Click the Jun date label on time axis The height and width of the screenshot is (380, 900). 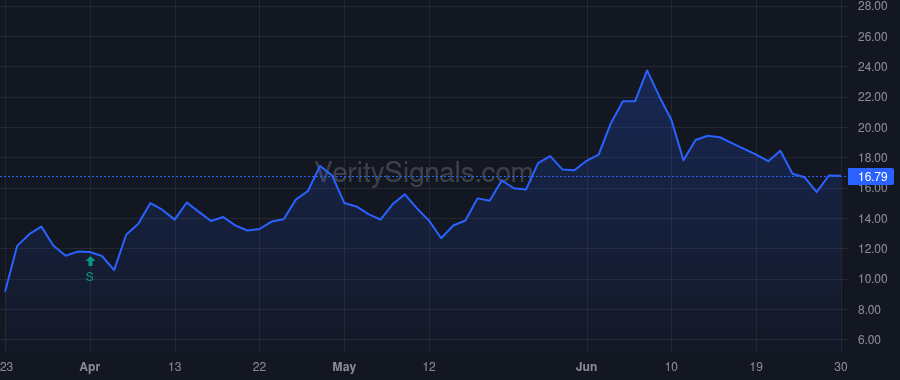click(x=587, y=367)
